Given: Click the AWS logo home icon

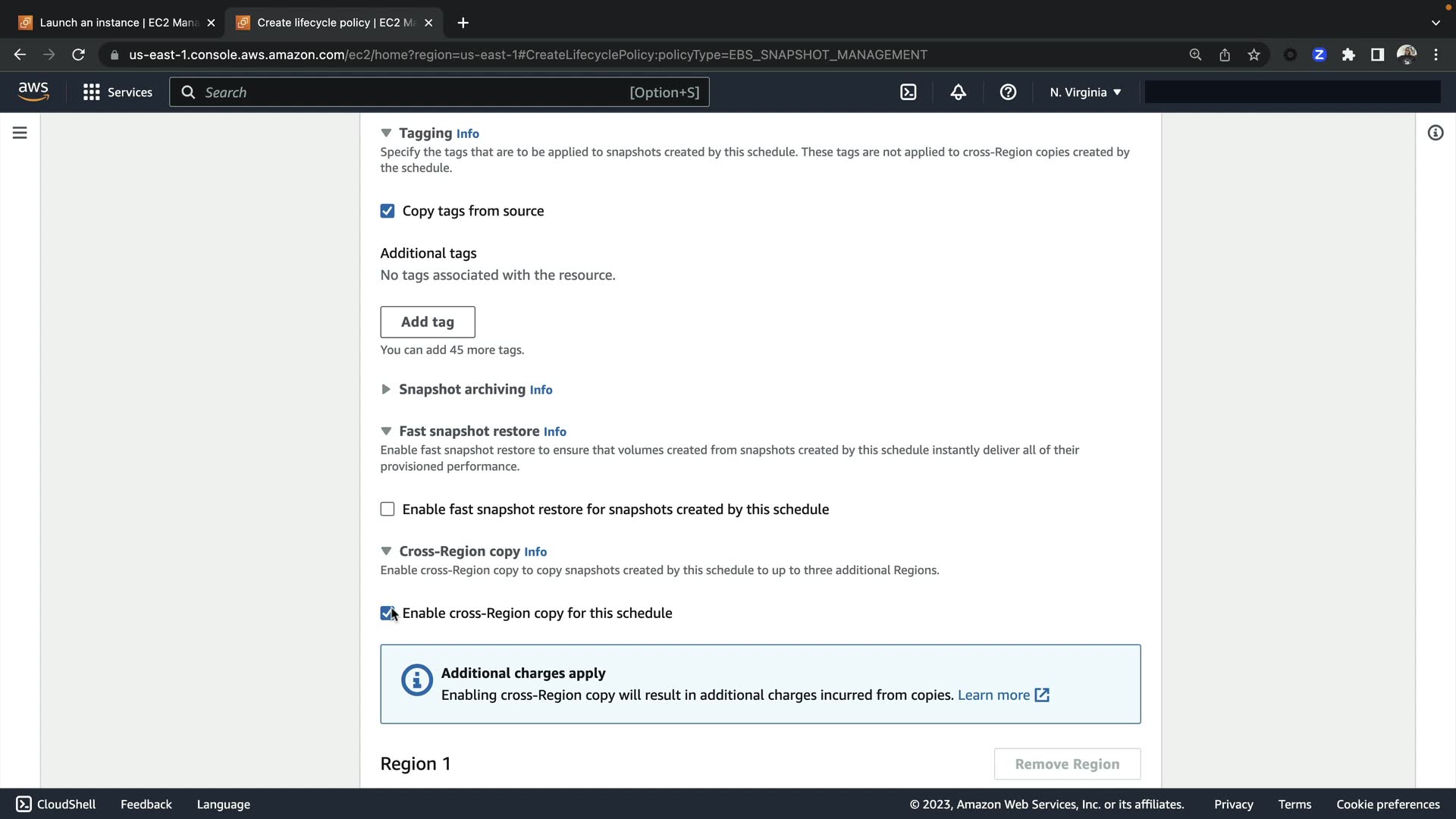Looking at the screenshot, I should point(33,92).
